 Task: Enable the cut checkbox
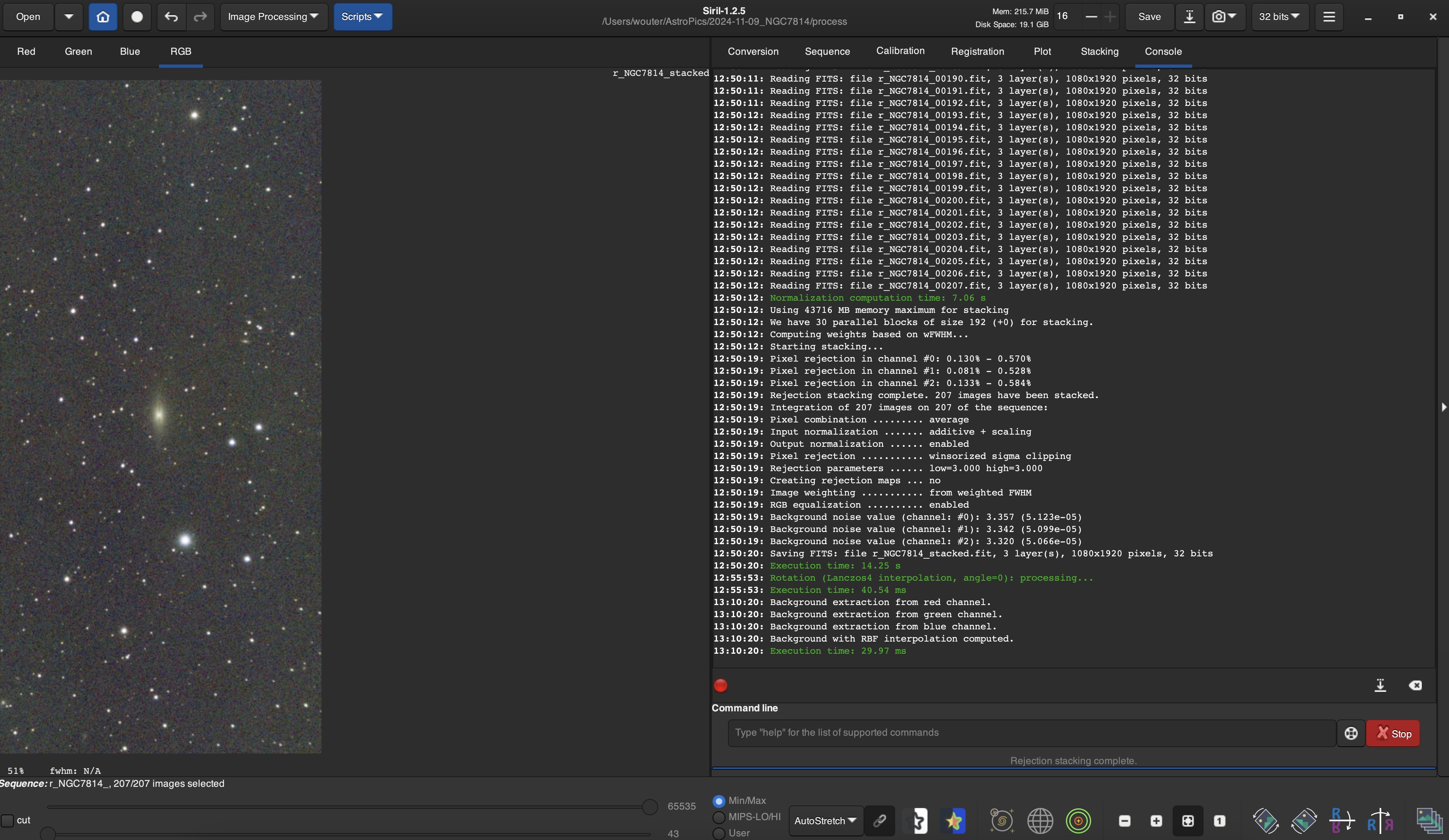pos(7,821)
